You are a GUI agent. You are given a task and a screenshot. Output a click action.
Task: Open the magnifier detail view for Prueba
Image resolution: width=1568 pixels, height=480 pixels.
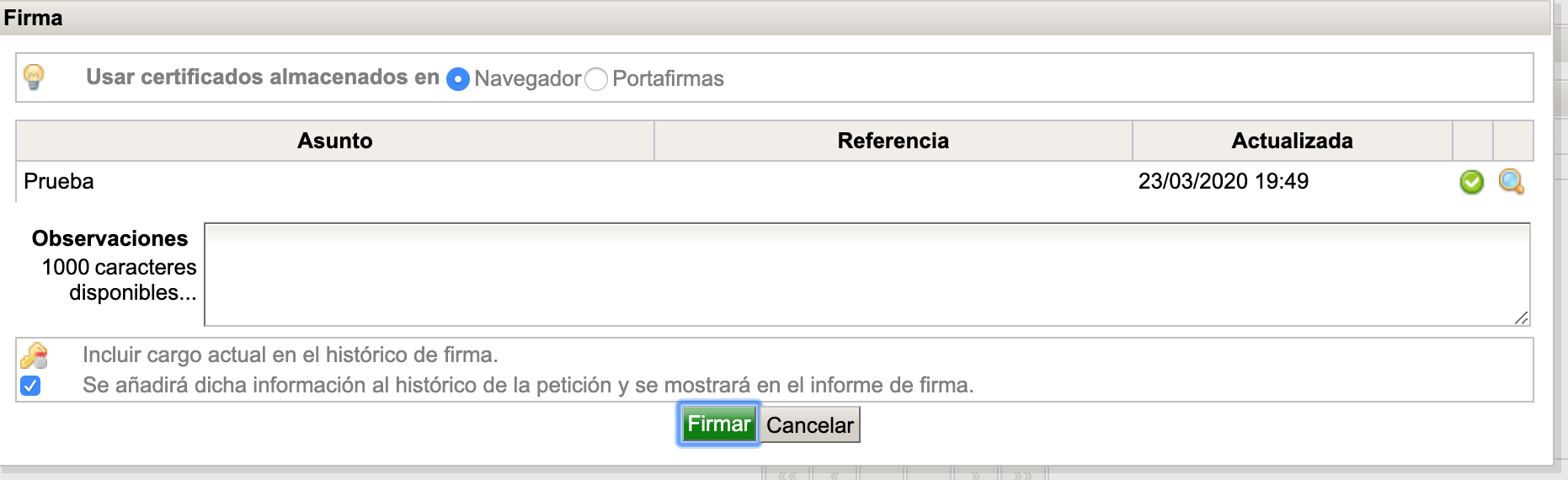coord(1511,182)
